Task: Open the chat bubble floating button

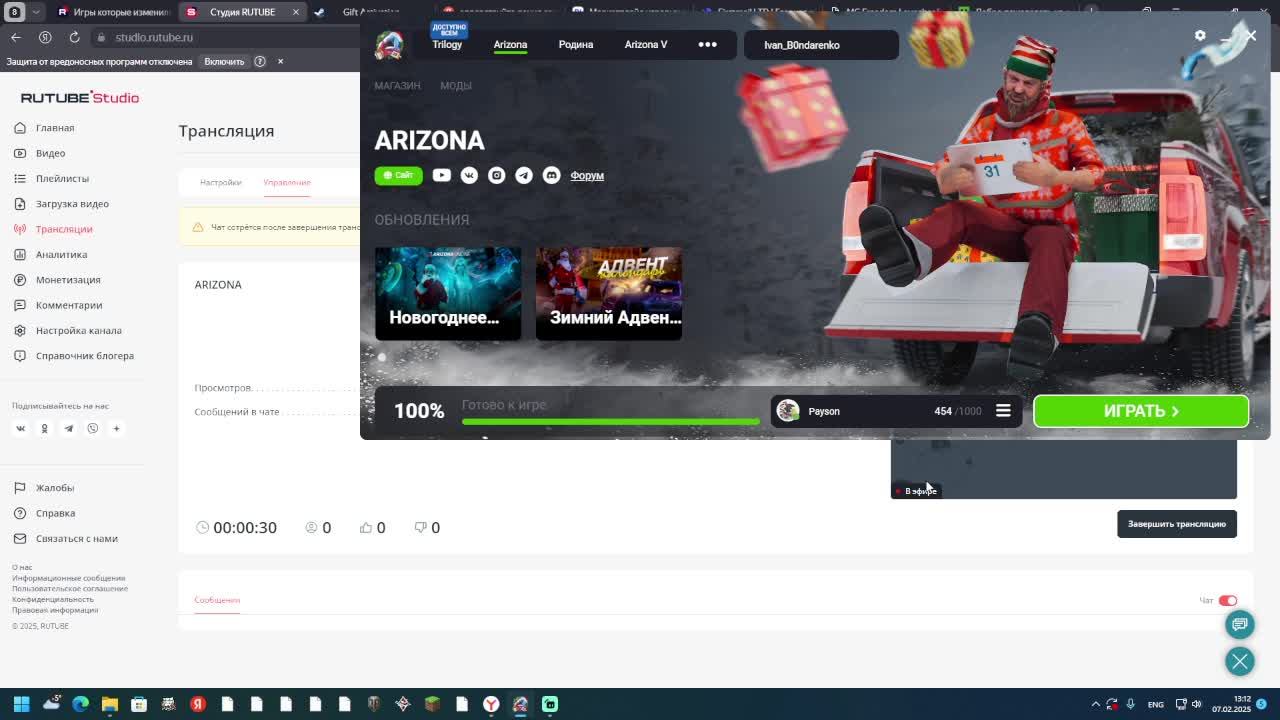Action: [x=1240, y=624]
